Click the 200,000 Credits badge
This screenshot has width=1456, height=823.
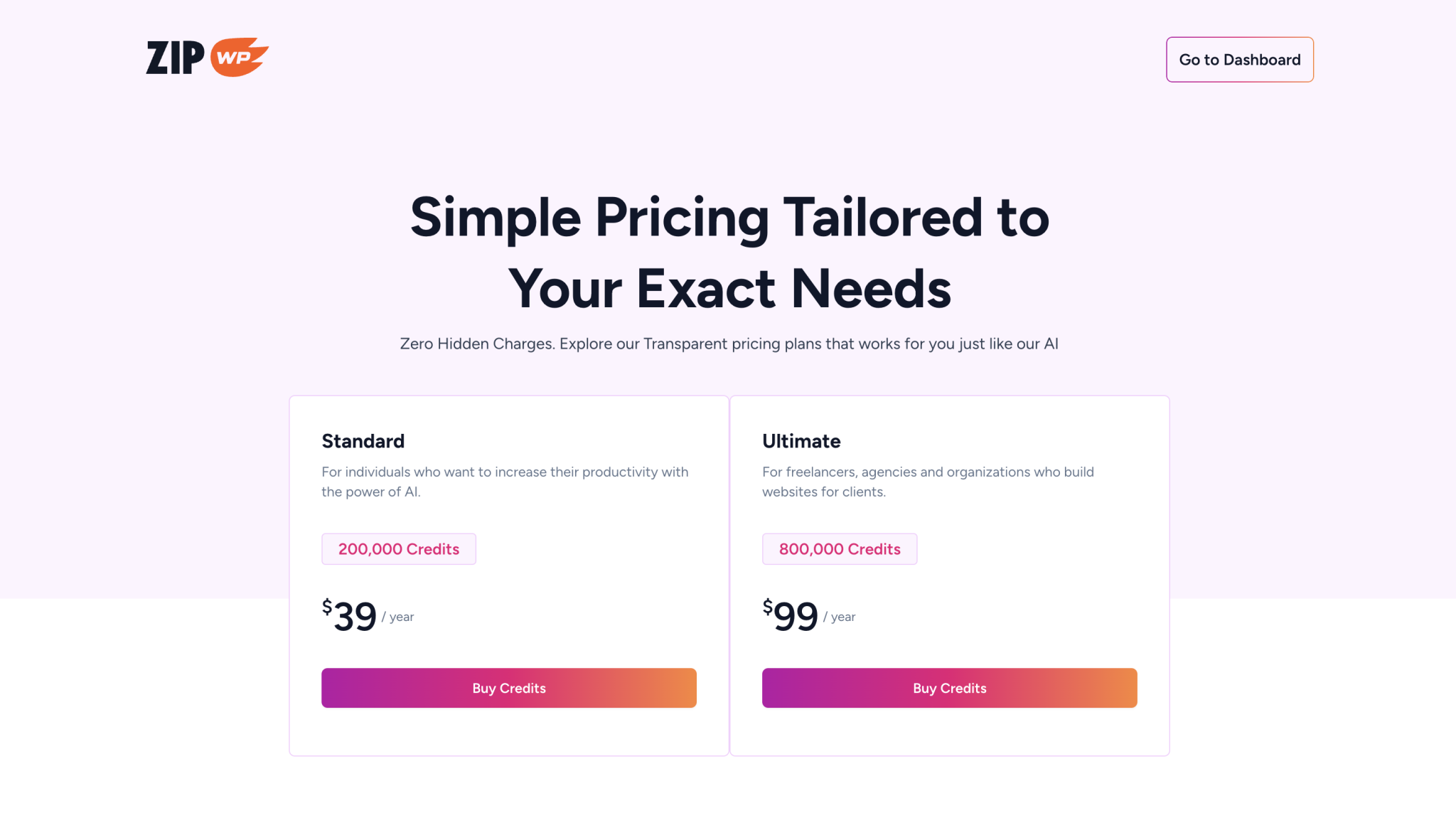399,548
